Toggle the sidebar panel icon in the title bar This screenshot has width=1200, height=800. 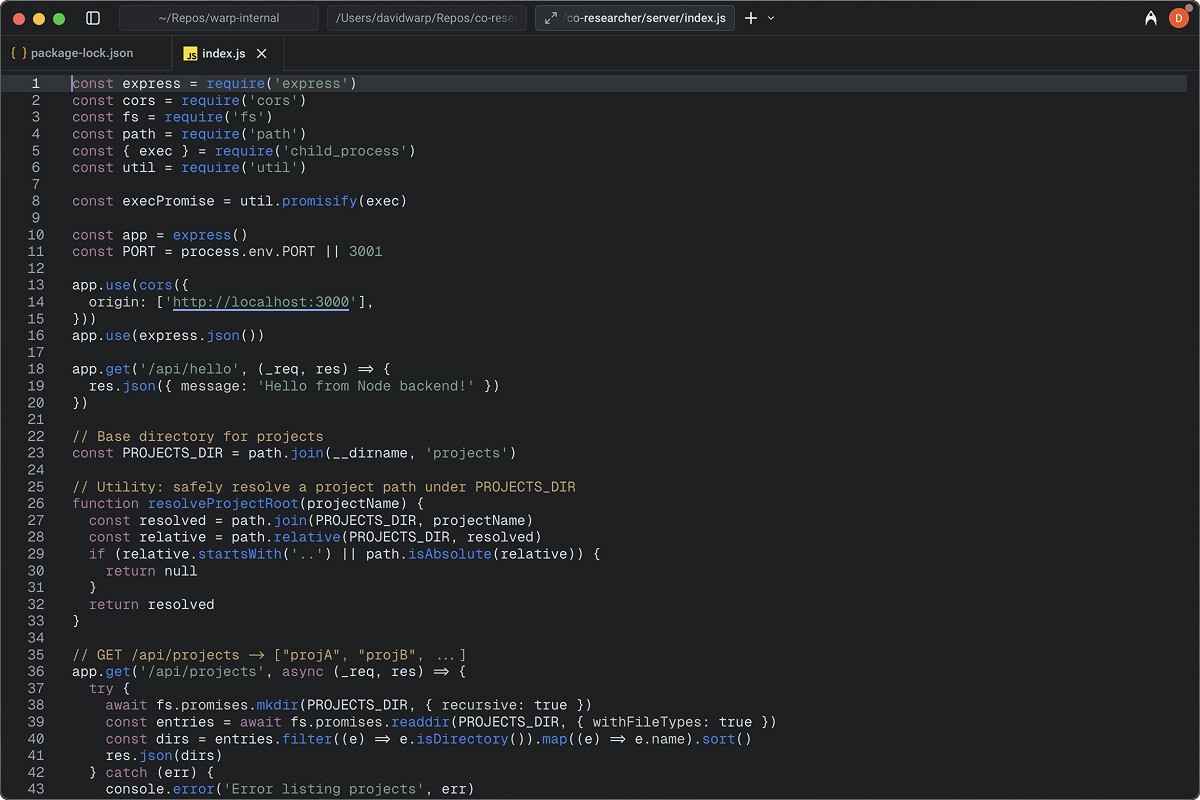(x=92, y=17)
